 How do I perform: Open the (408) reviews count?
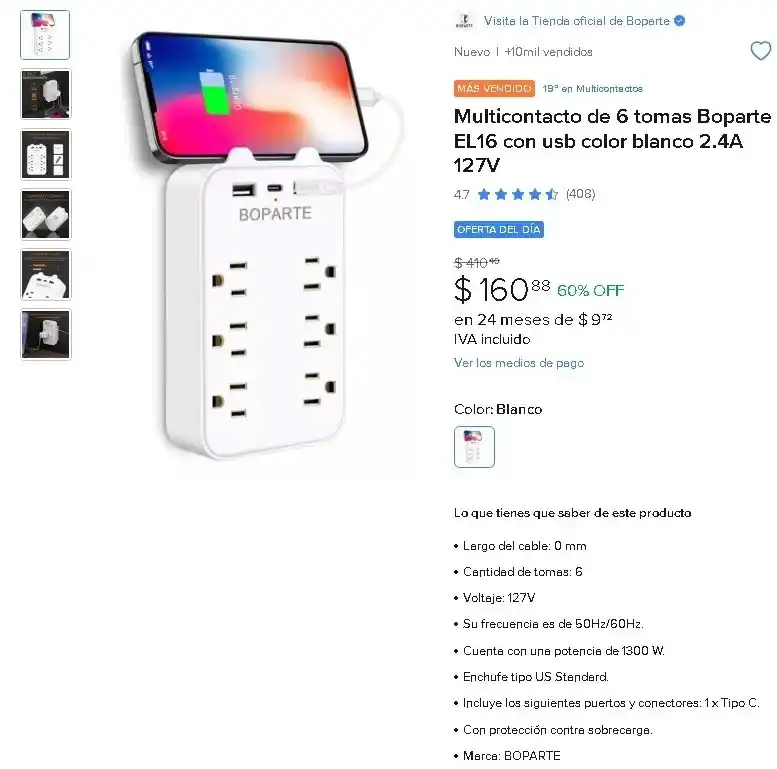[x=580, y=194]
